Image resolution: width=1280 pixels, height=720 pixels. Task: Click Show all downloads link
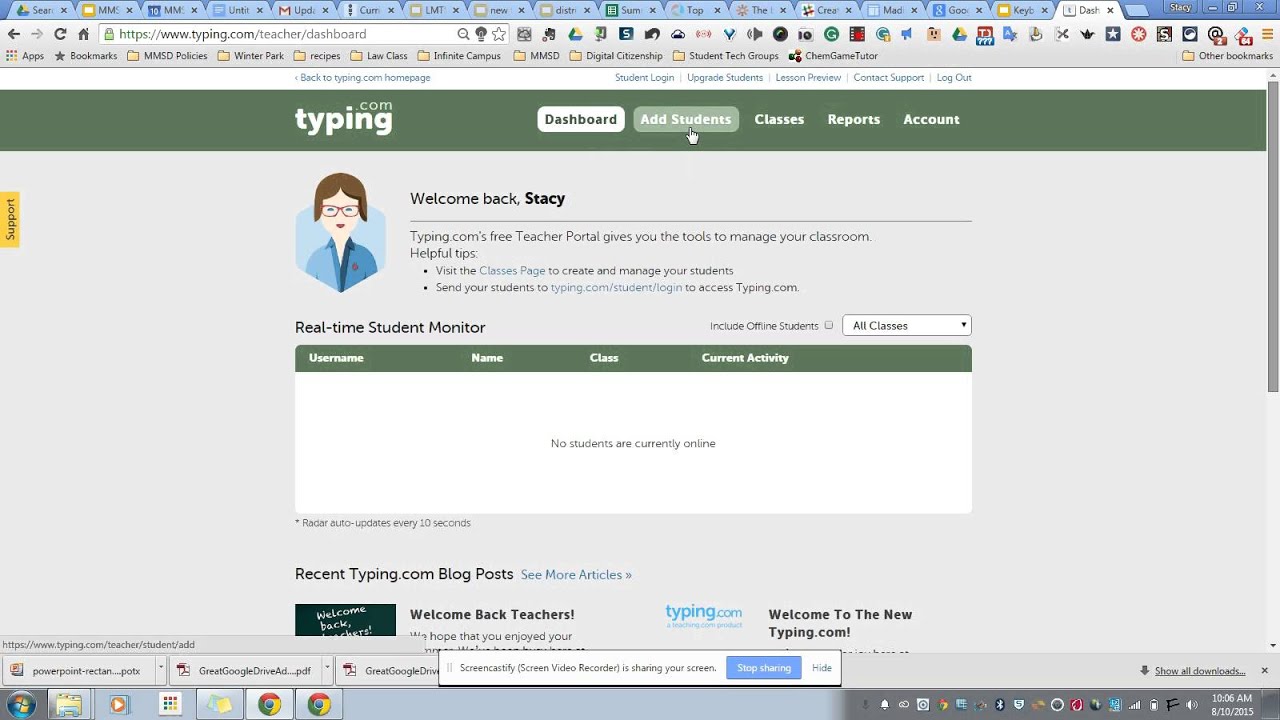[1200, 671]
